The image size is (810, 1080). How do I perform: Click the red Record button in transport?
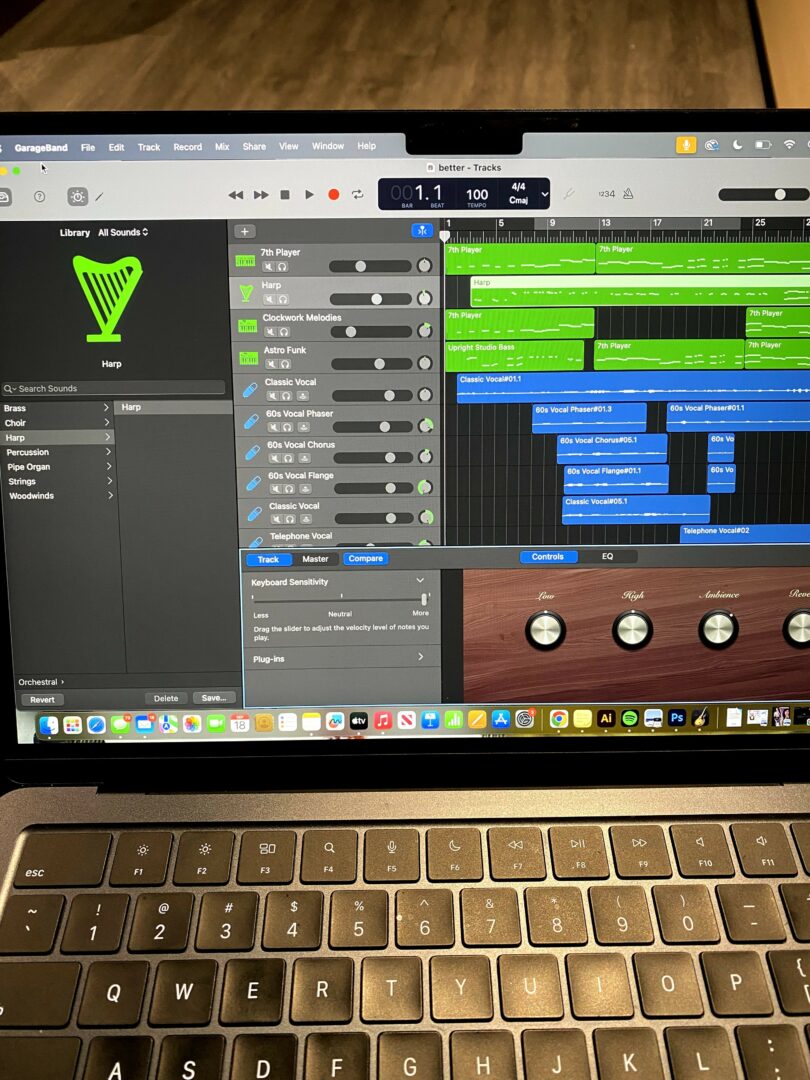[334, 195]
